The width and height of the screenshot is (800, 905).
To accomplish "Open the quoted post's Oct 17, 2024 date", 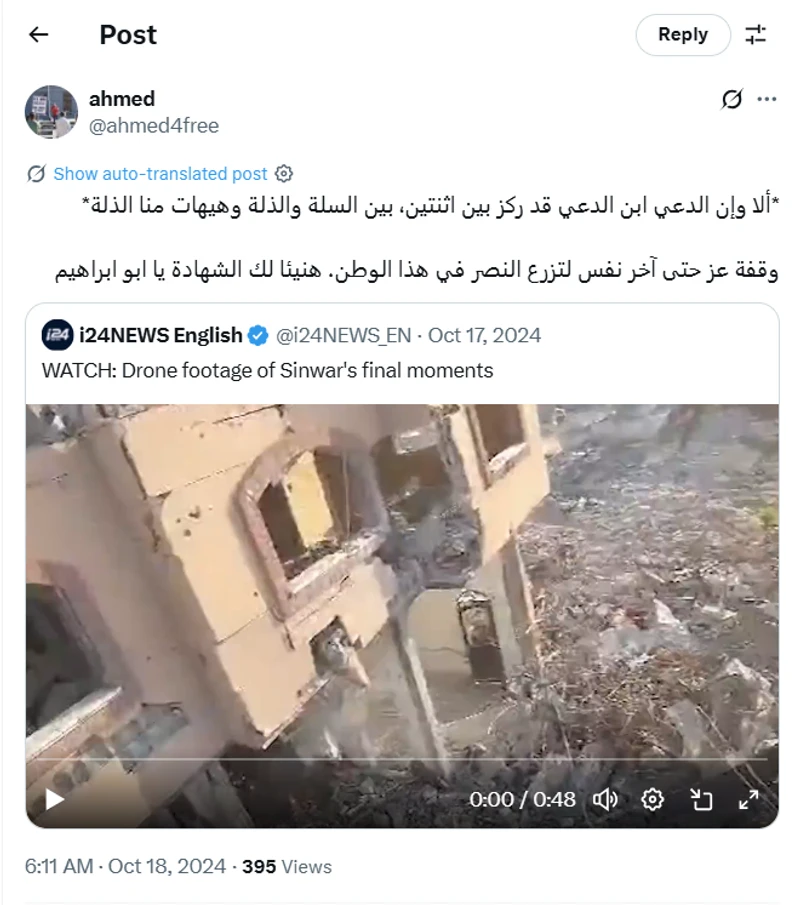I will (x=484, y=335).
